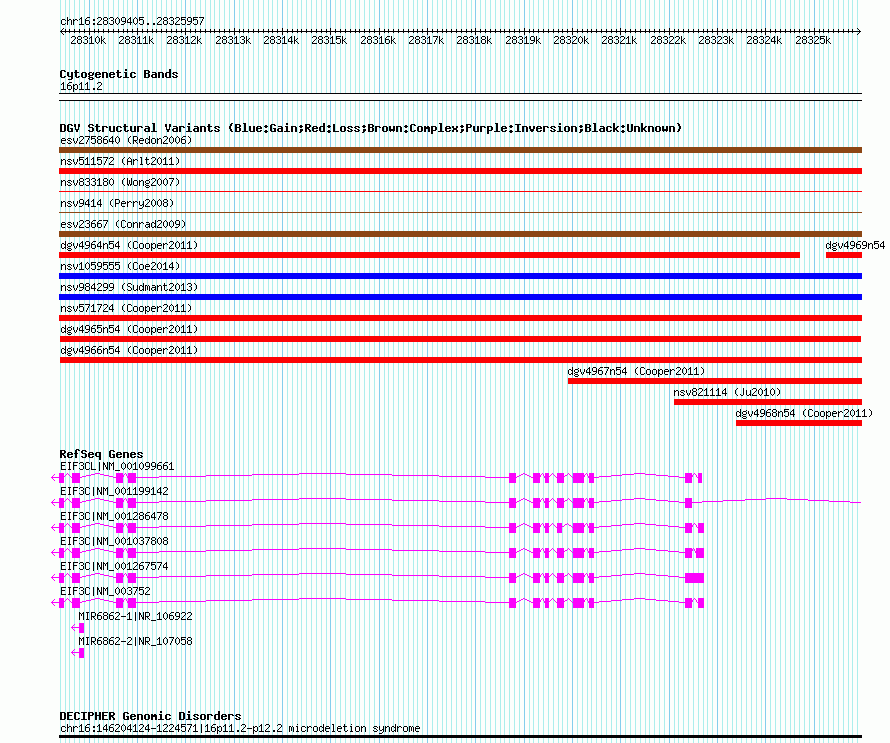Select the Cytogenetic Bands track title

click(x=119, y=74)
